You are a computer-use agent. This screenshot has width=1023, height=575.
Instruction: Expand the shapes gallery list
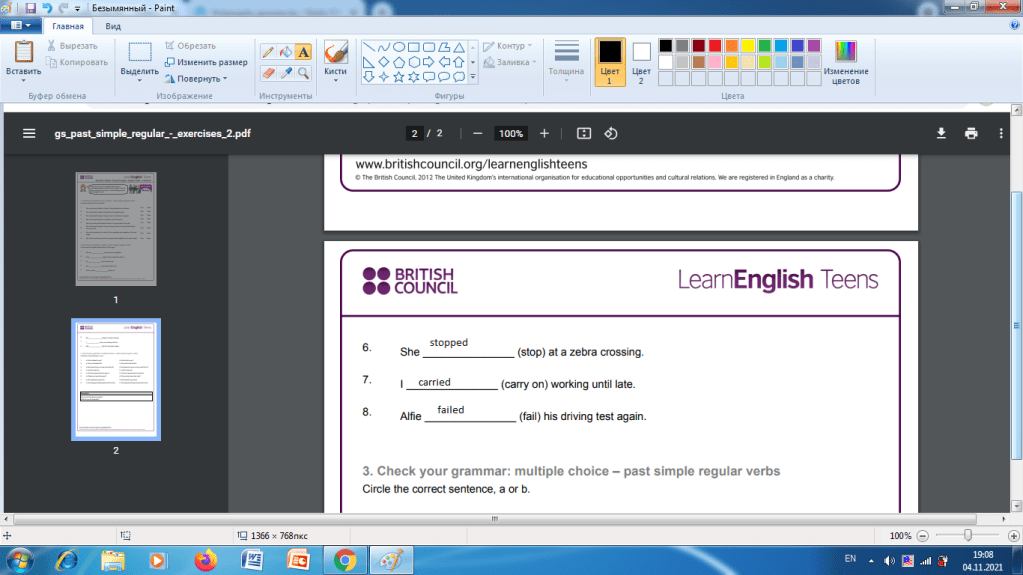click(x=472, y=76)
